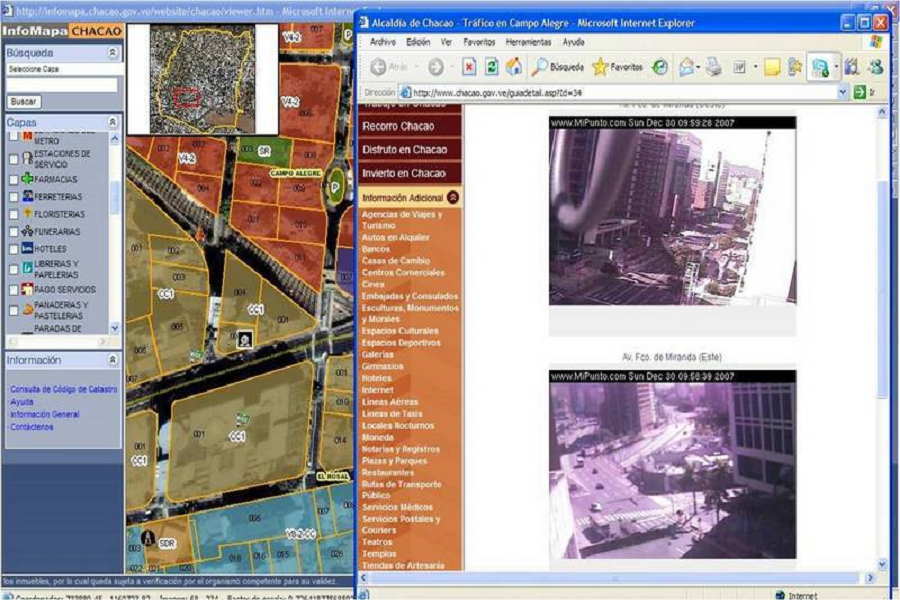Click the Pago Servicios layer icon
The height and width of the screenshot is (600, 900).
pyautogui.click(x=27, y=289)
